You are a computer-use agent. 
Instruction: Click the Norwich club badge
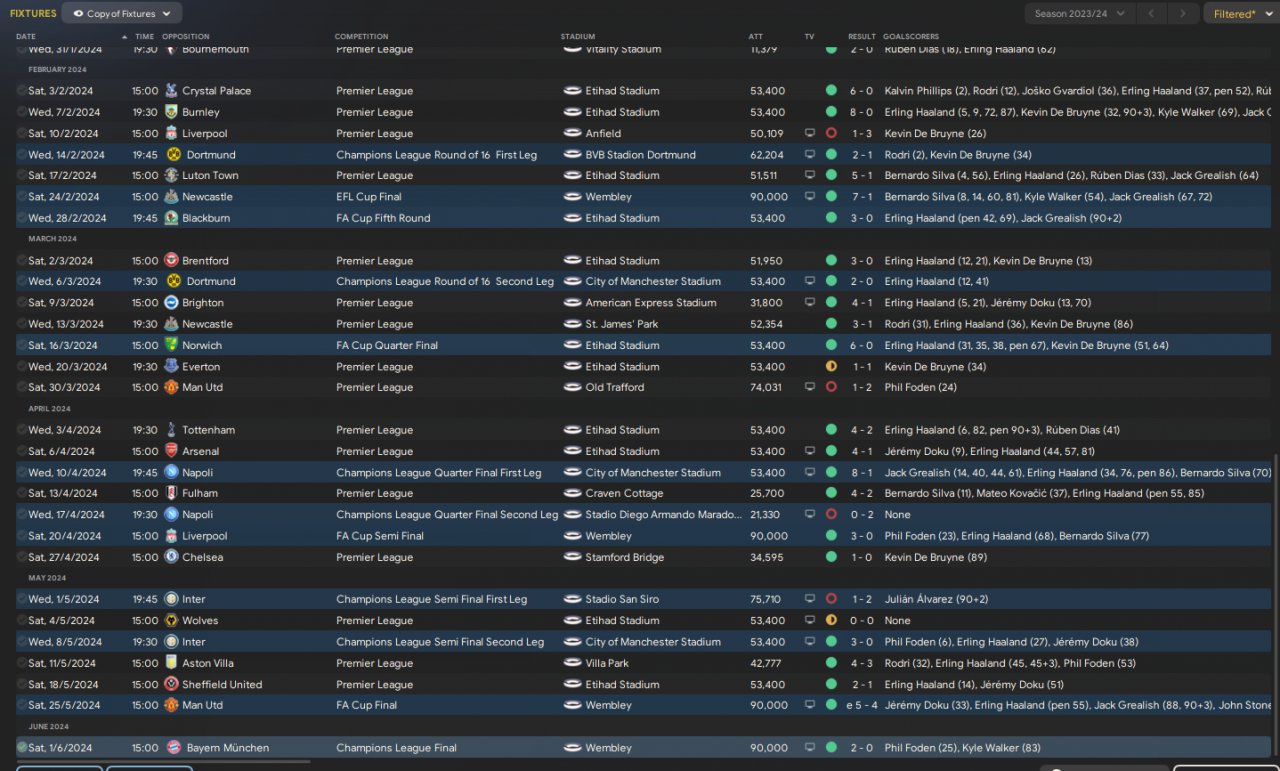(x=171, y=345)
